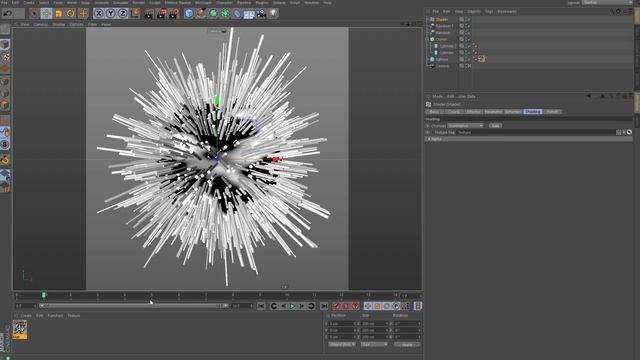Toggle the Cloner enable checkmark
The height and width of the screenshot is (360, 640).
pyautogui.click(x=468, y=39)
